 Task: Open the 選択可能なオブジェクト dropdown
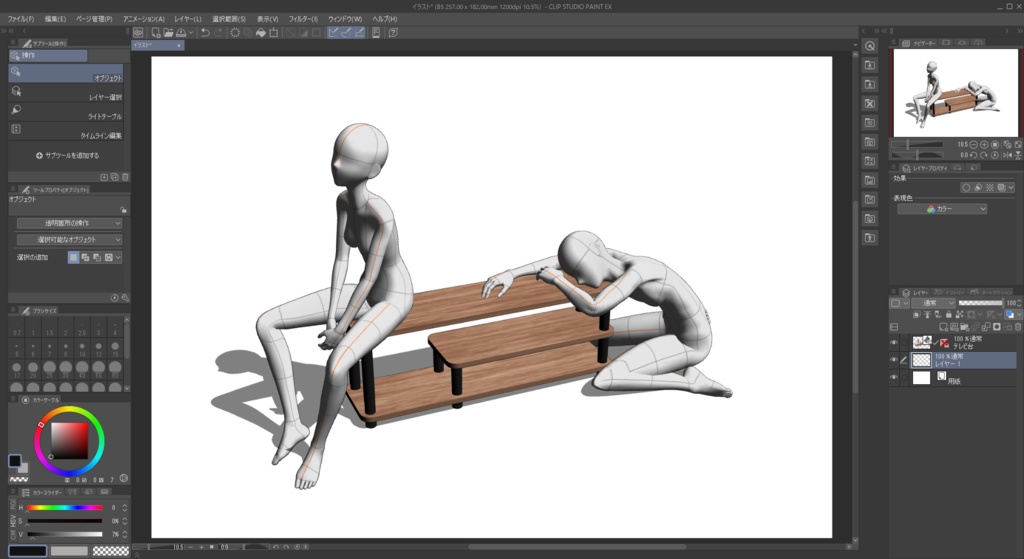pos(69,240)
